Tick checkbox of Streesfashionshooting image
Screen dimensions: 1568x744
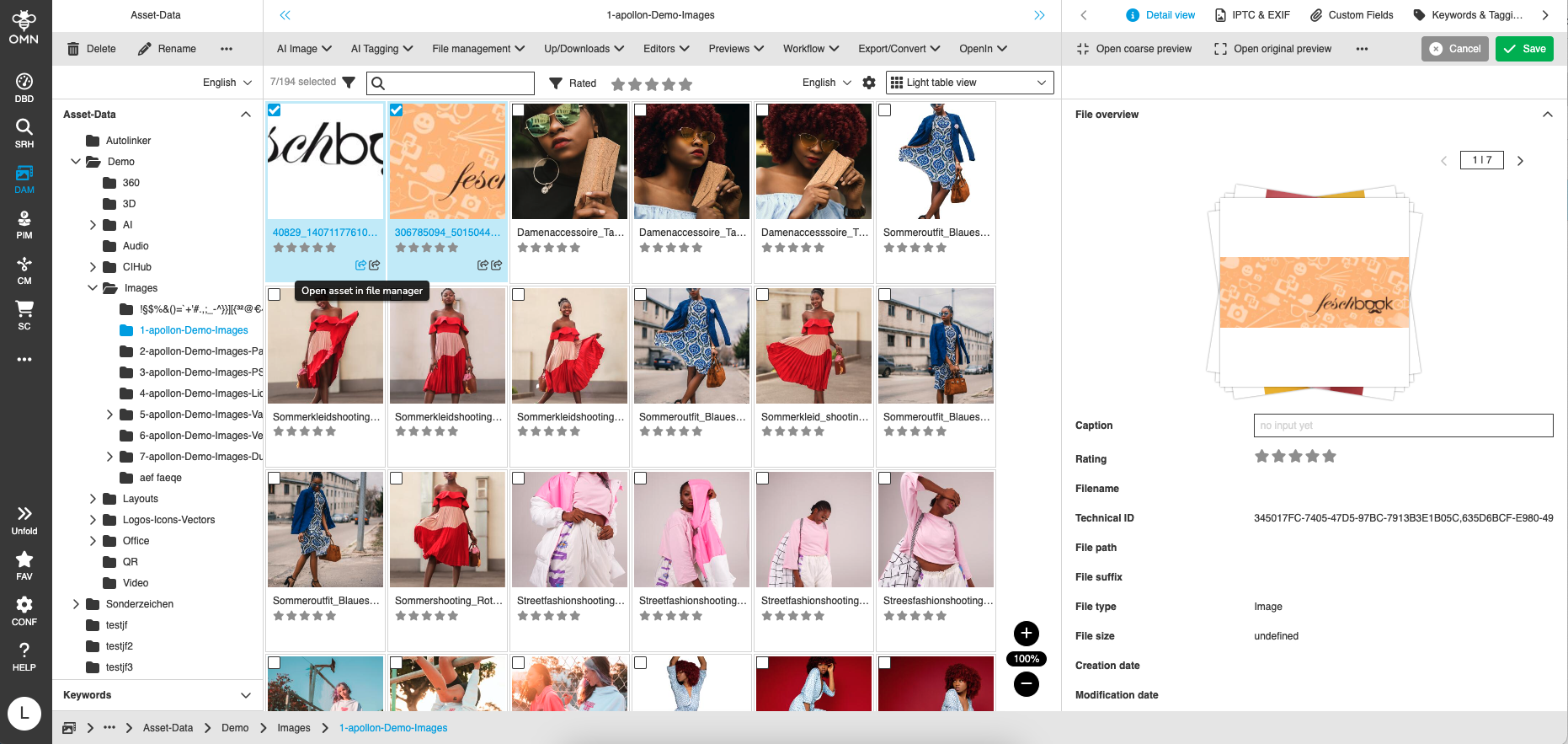click(885, 479)
